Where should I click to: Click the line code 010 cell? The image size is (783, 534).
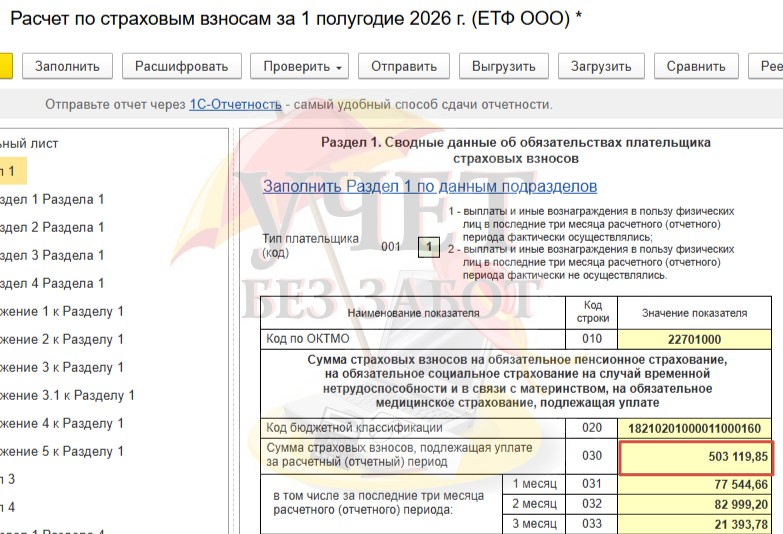592,339
